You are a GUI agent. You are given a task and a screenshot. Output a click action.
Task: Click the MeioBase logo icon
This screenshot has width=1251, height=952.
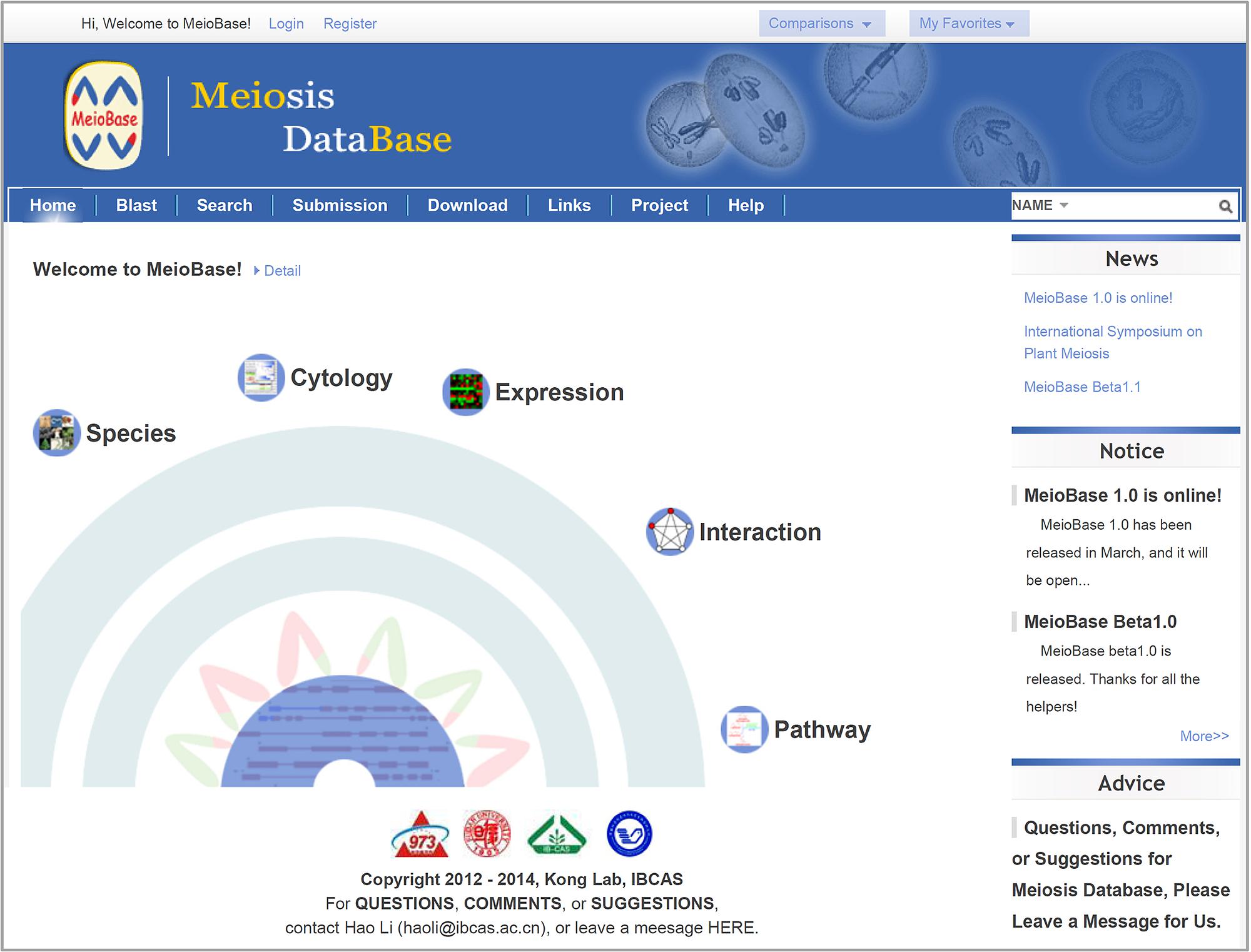(104, 116)
